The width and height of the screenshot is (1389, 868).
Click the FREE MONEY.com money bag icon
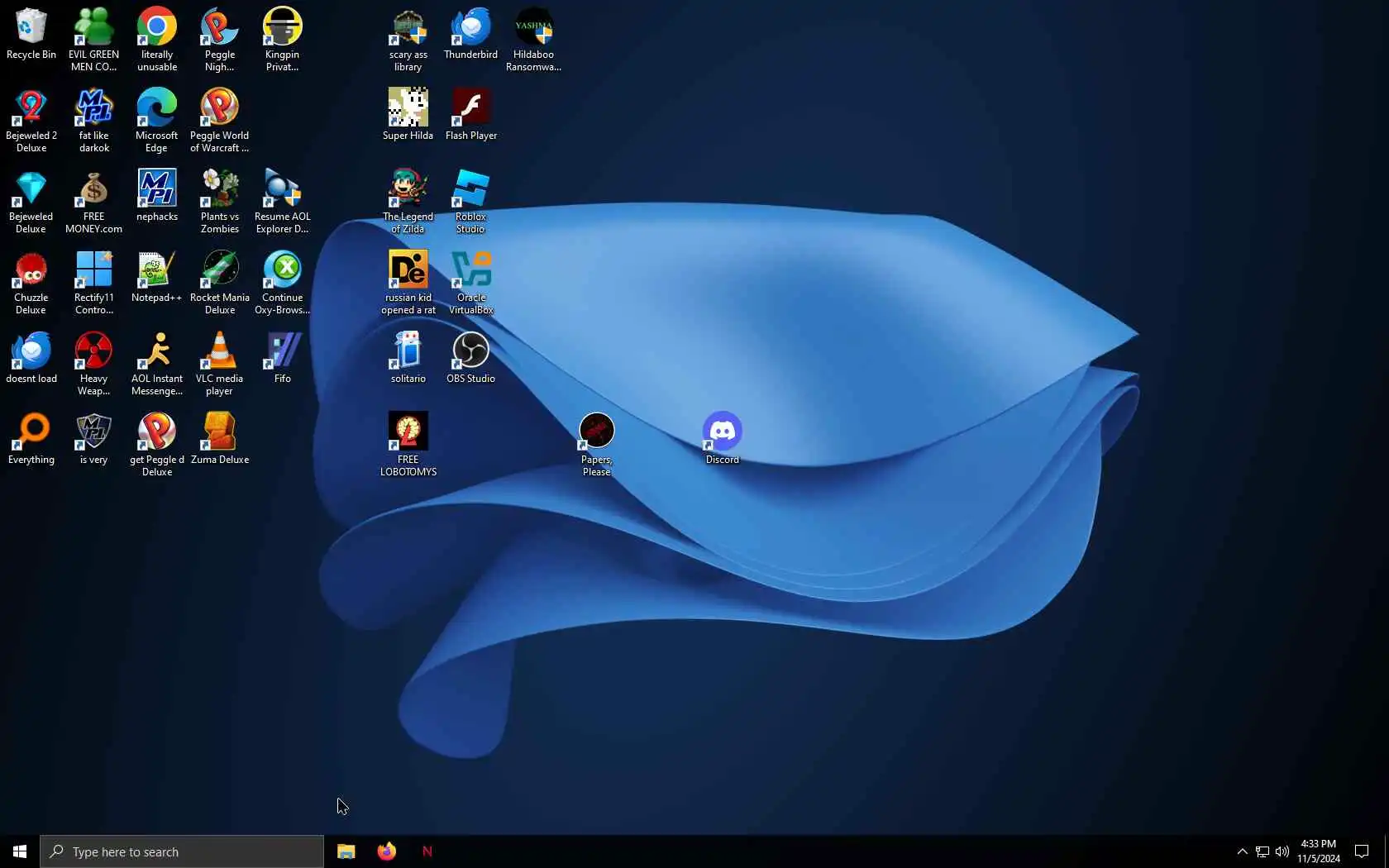click(93, 201)
